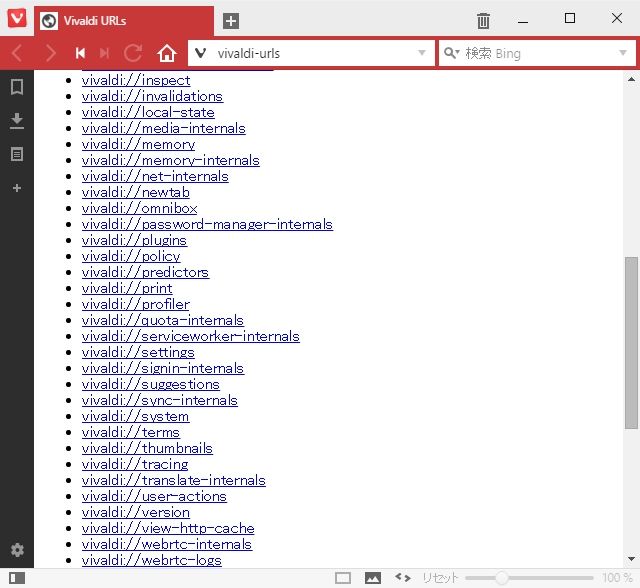Open the Vivaldi menu logo button
Viewport: 640px width, 588px height.
[17, 18]
